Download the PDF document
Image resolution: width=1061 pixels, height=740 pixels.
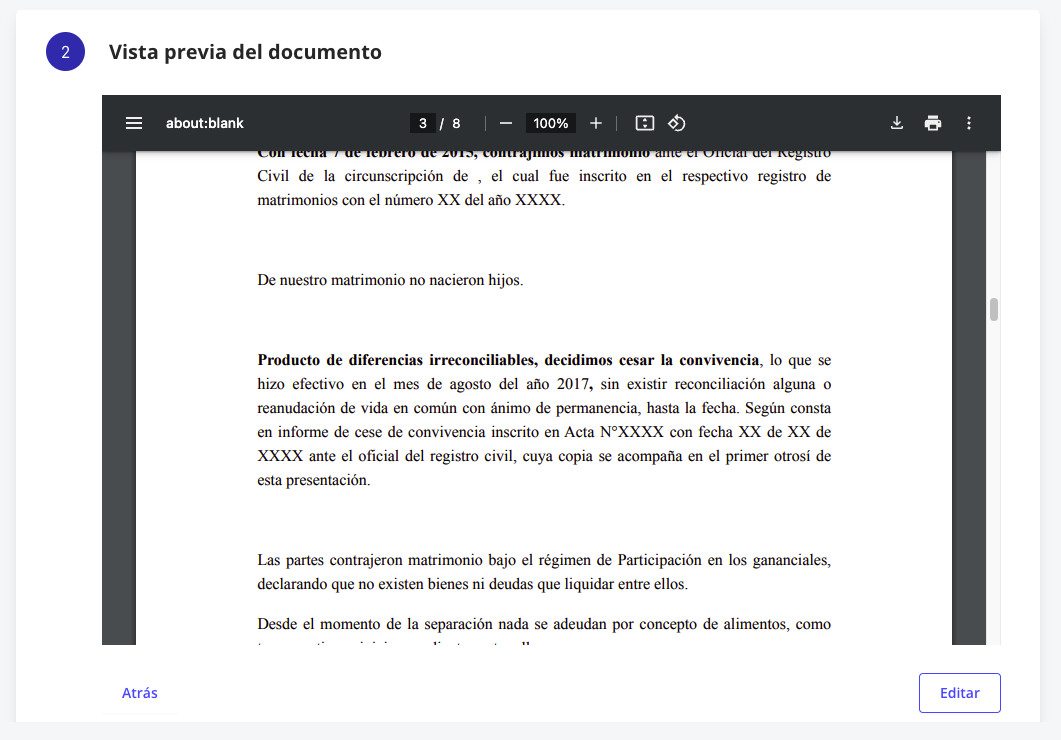pos(897,123)
